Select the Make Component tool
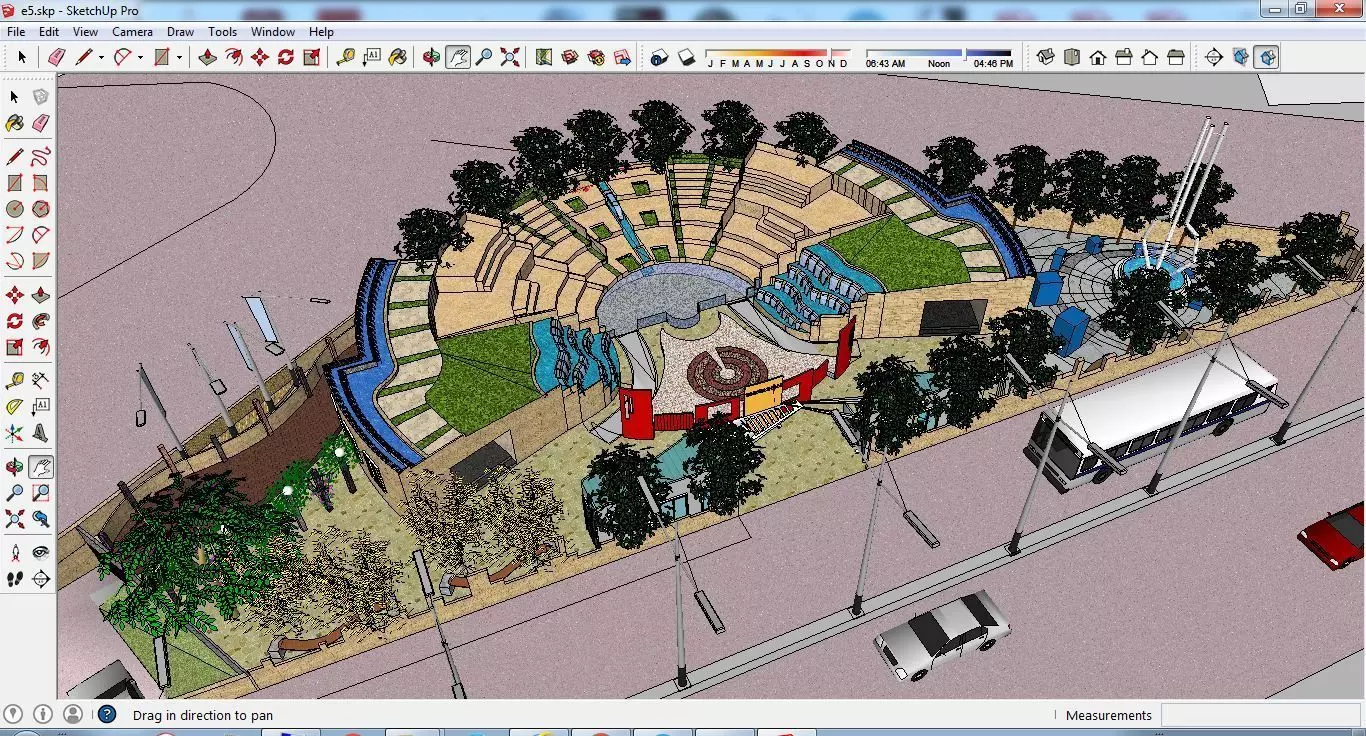Image resolution: width=1366 pixels, height=736 pixels. coord(40,97)
